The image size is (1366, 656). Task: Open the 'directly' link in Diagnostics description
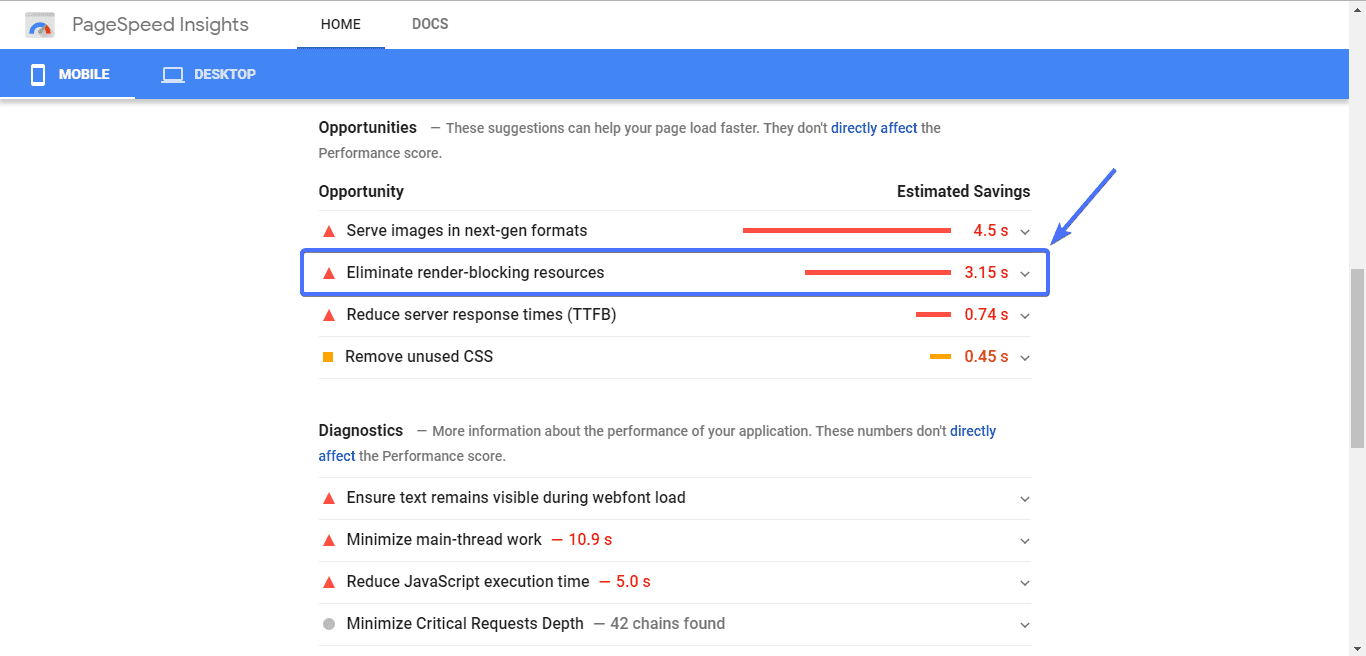pyautogui.click(x=972, y=431)
